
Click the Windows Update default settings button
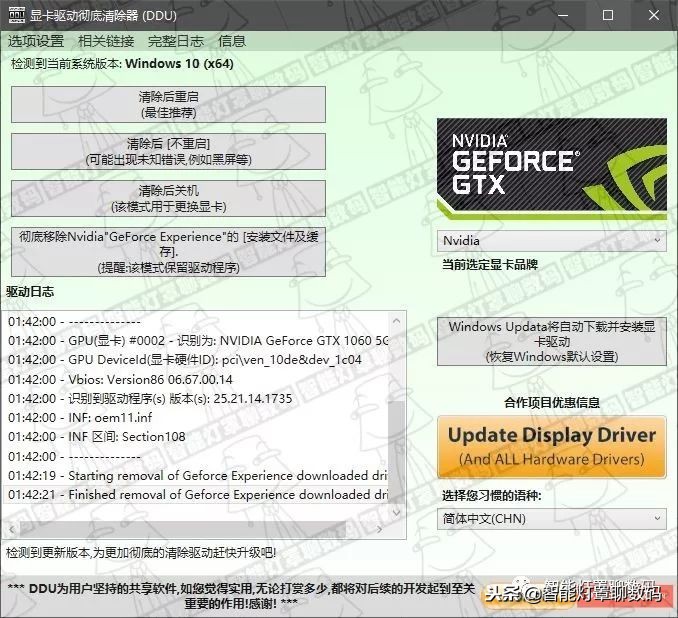pos(552,341)
